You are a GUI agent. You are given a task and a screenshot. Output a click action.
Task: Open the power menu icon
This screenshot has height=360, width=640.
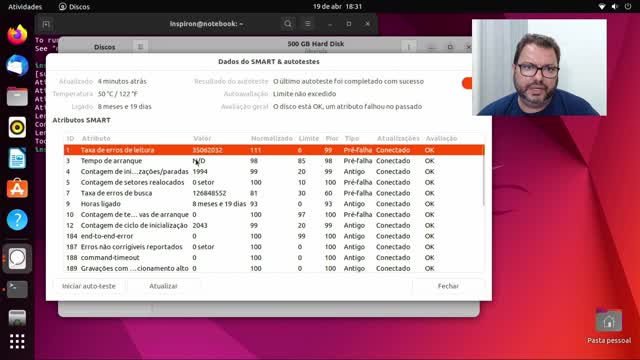coord(628,7)
